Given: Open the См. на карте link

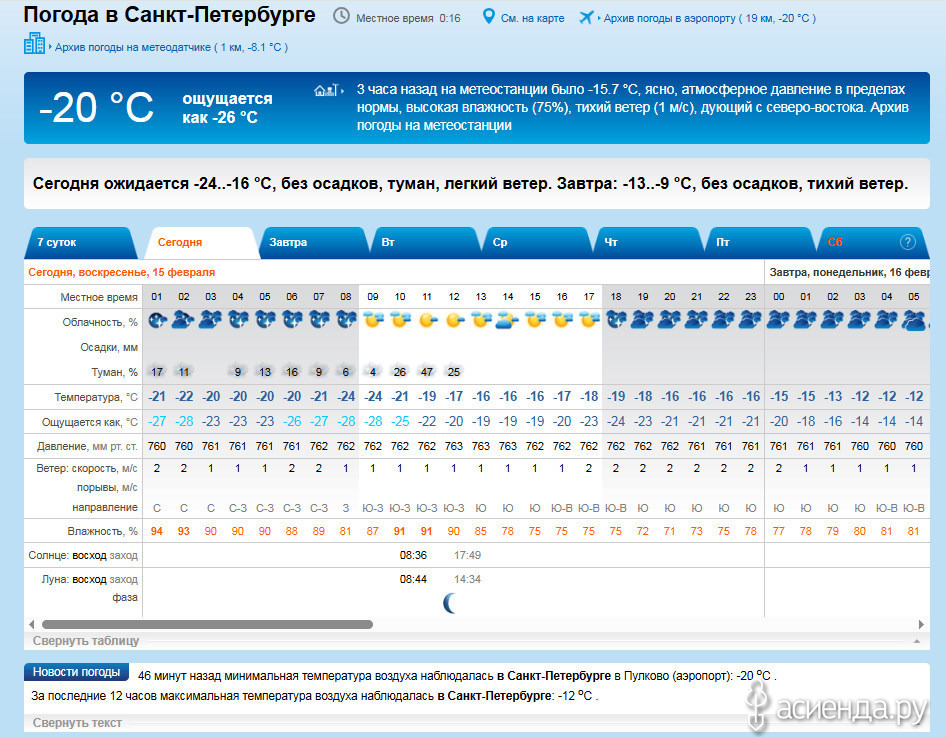Looking at the screenshot, I should point(532,18).
